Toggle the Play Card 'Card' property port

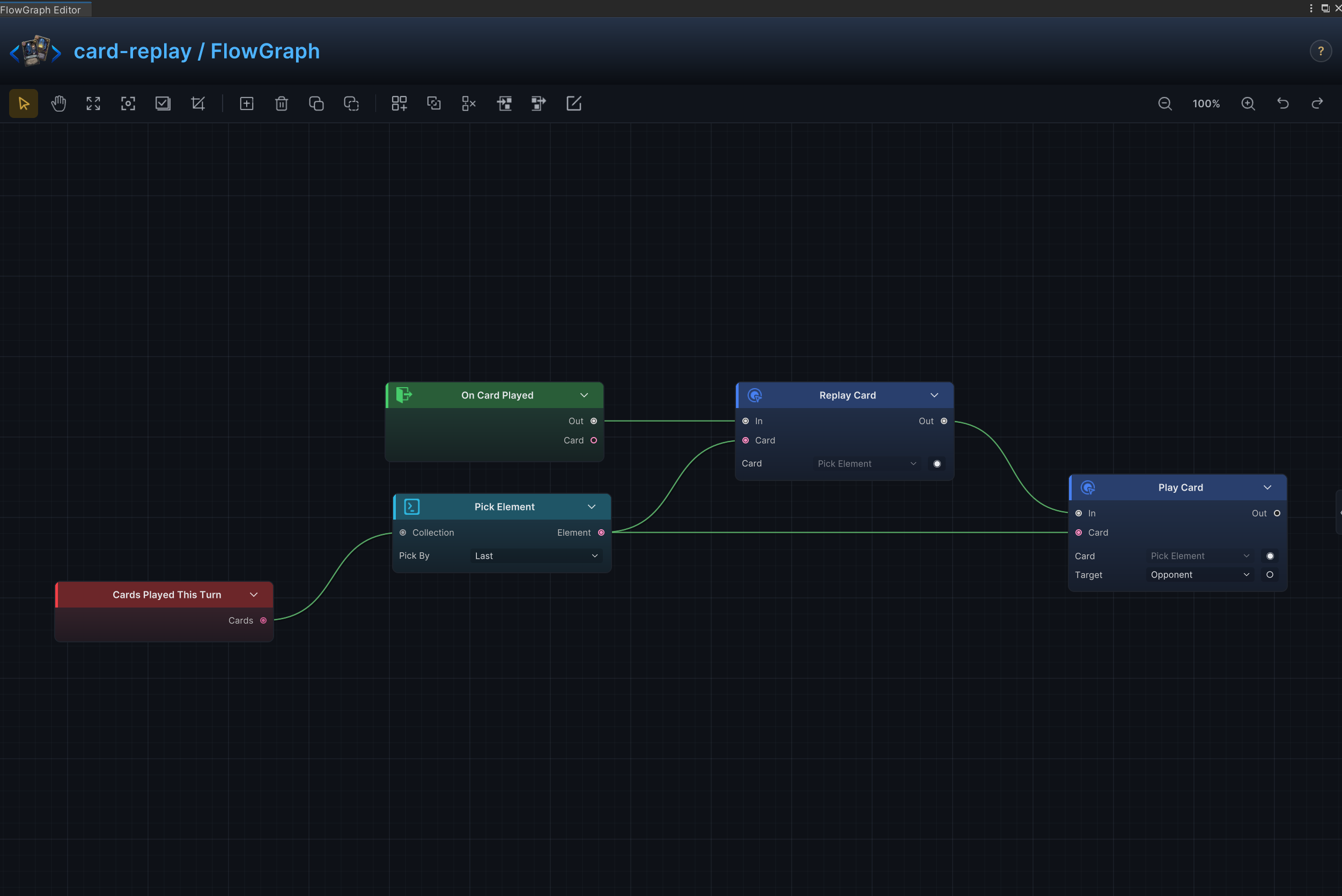pyautogui.click(x=1270, y=556)
